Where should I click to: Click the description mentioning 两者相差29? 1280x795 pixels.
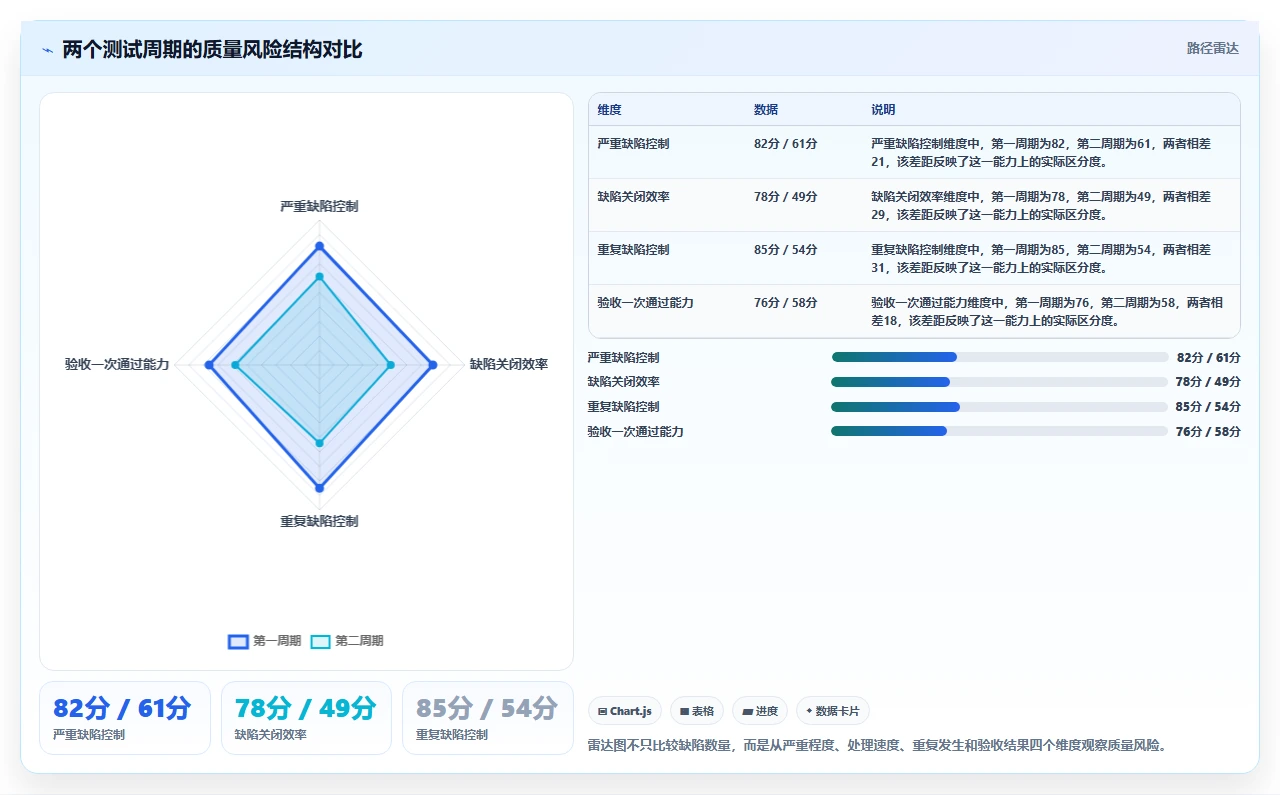click(x=1041, y=206)
